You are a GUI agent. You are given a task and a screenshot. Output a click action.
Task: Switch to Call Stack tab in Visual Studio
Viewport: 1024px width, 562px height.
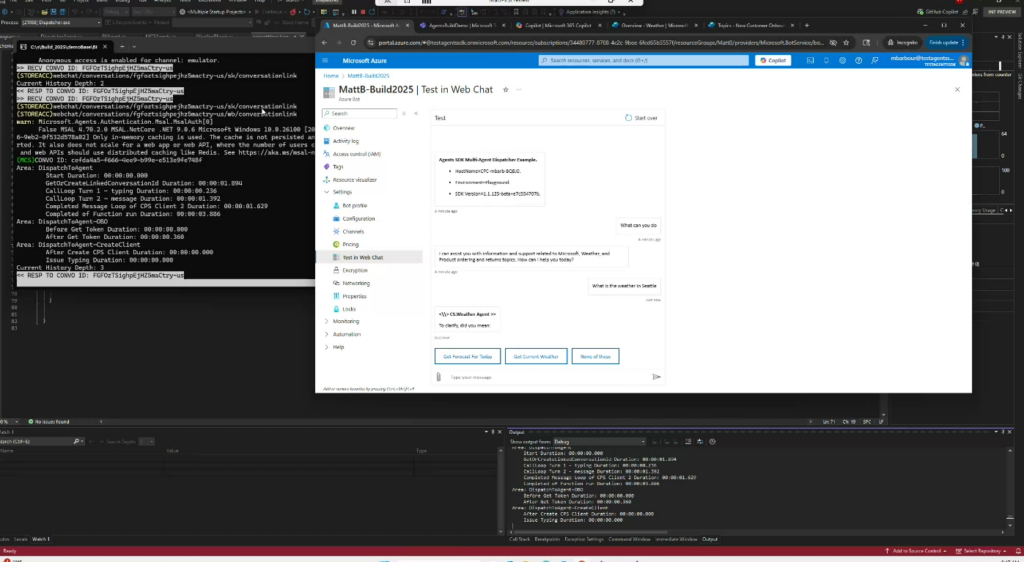(x=520, y=539)
